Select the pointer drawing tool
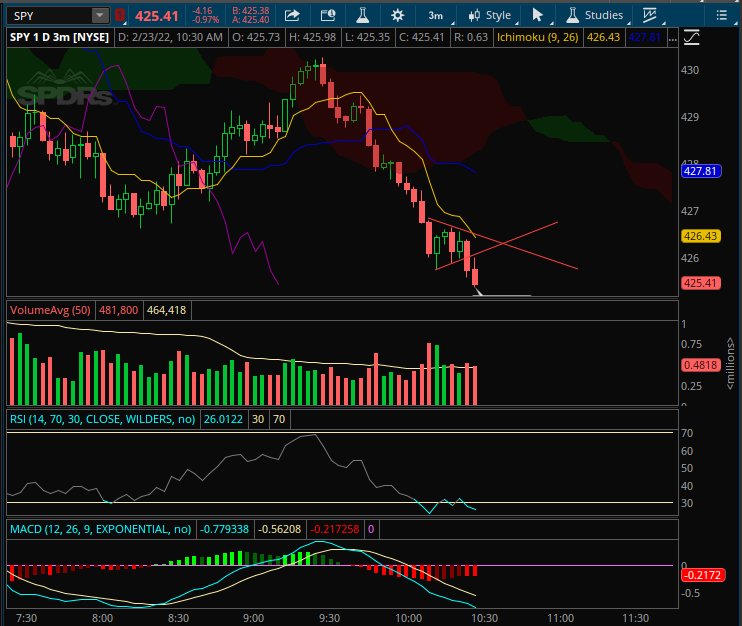The width and height of the screenshot is (742, 626). coord(538,16)
